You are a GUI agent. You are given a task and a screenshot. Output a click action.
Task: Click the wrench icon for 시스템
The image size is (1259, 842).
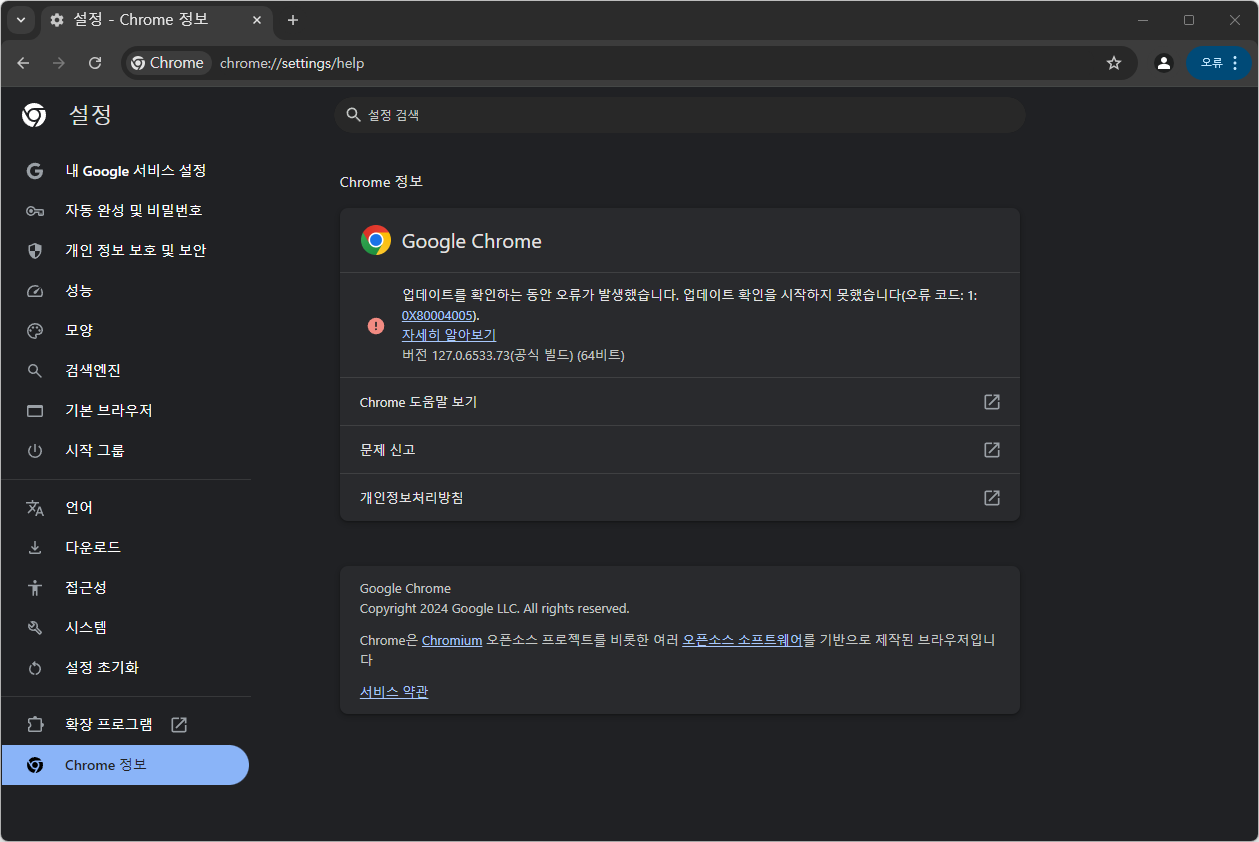(x=35, y=628)
